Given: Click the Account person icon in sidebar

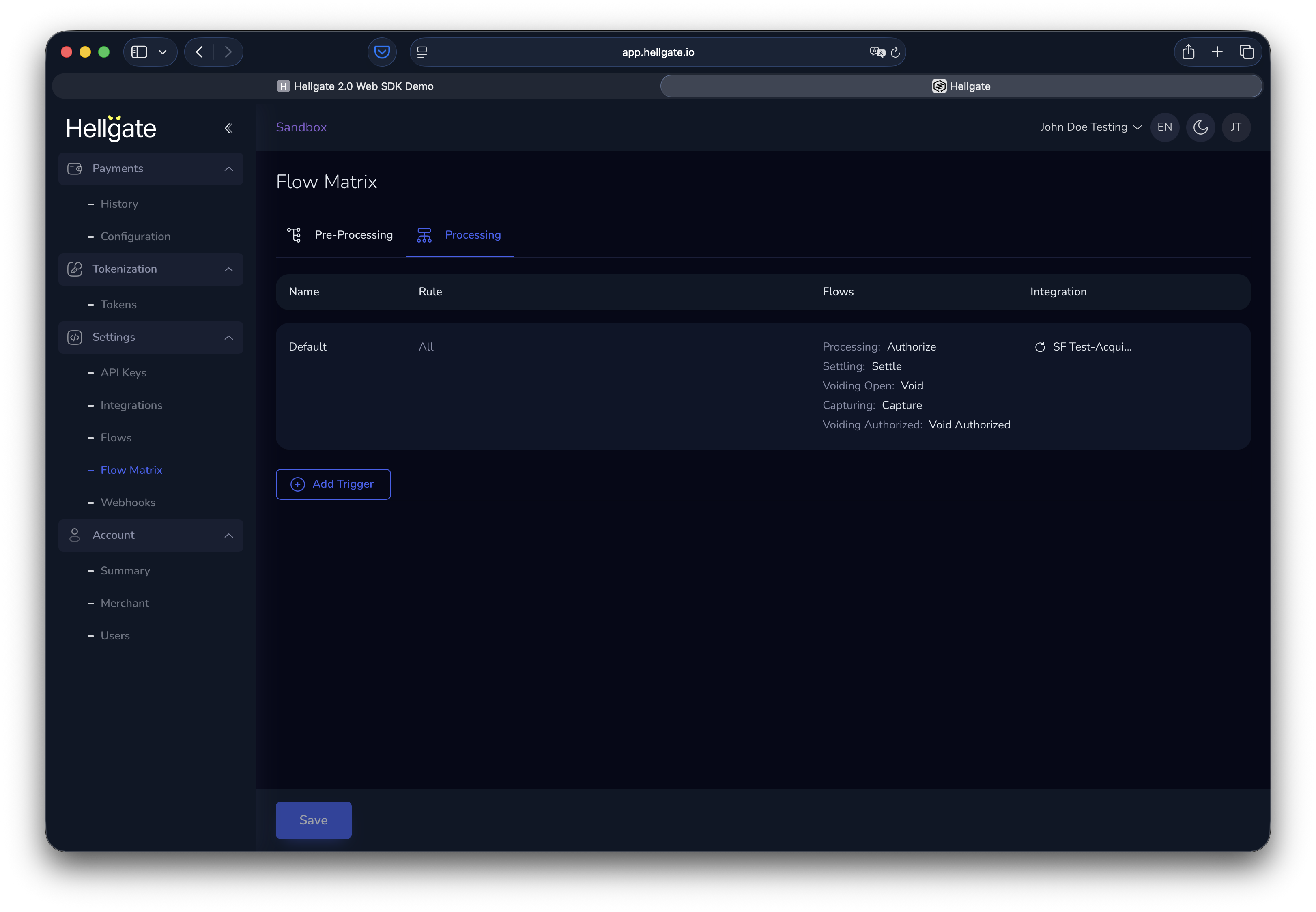Looking at the screenshot, I should tap(75, 535).
